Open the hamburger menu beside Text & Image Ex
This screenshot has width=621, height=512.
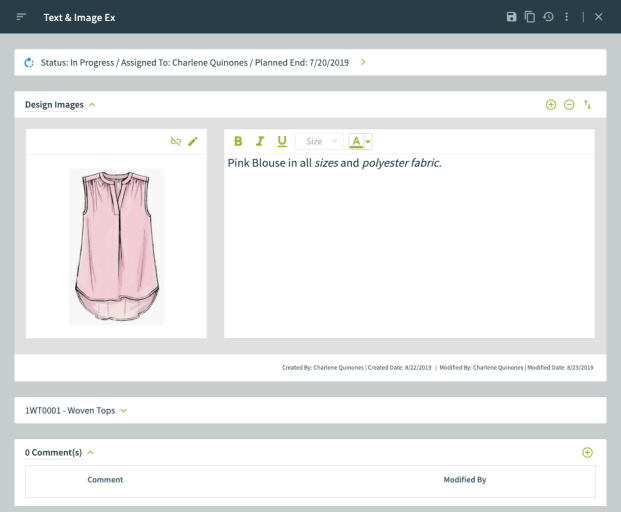21,17
